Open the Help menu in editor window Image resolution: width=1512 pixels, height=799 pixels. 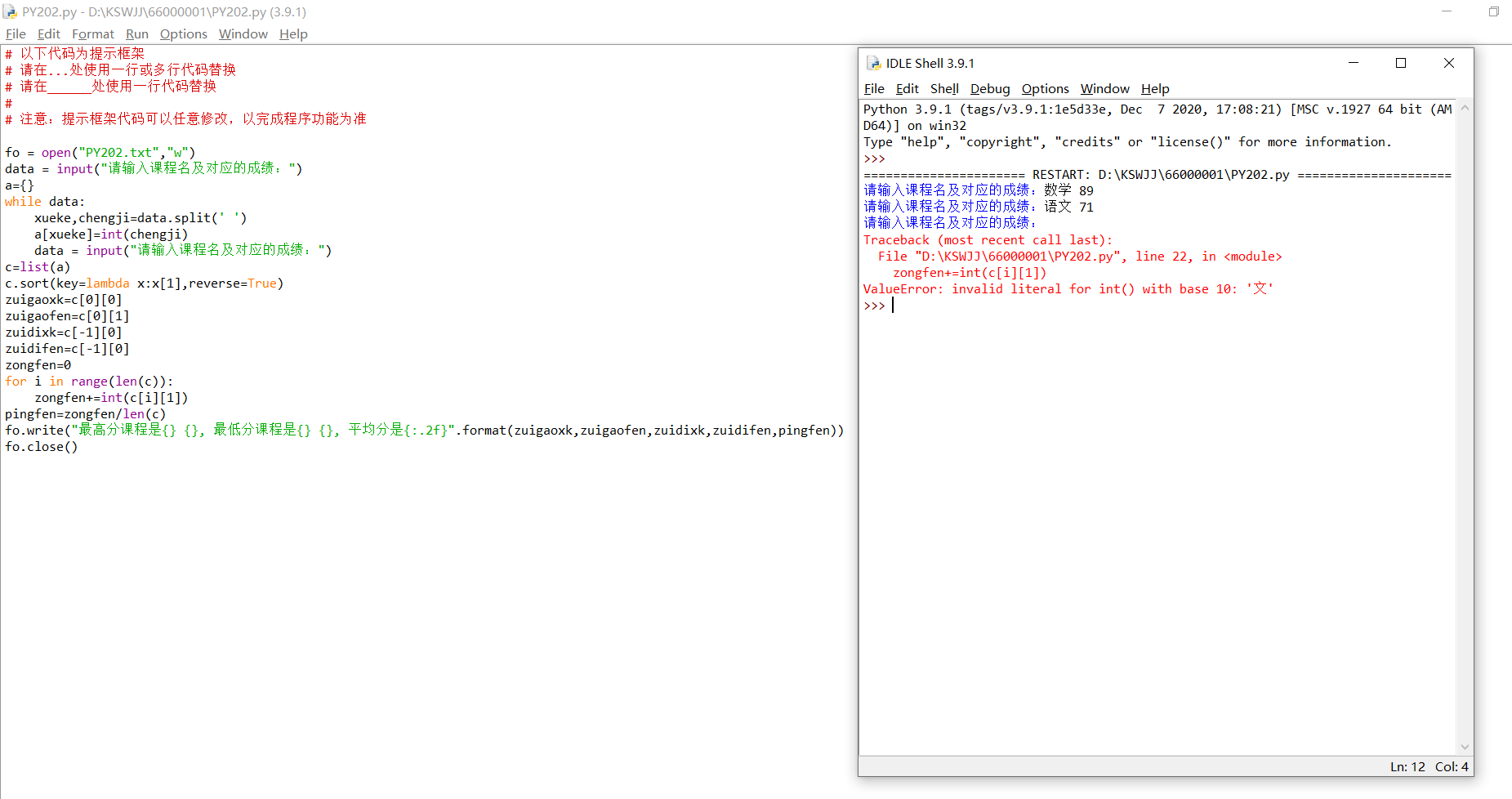tap(293, 33)
